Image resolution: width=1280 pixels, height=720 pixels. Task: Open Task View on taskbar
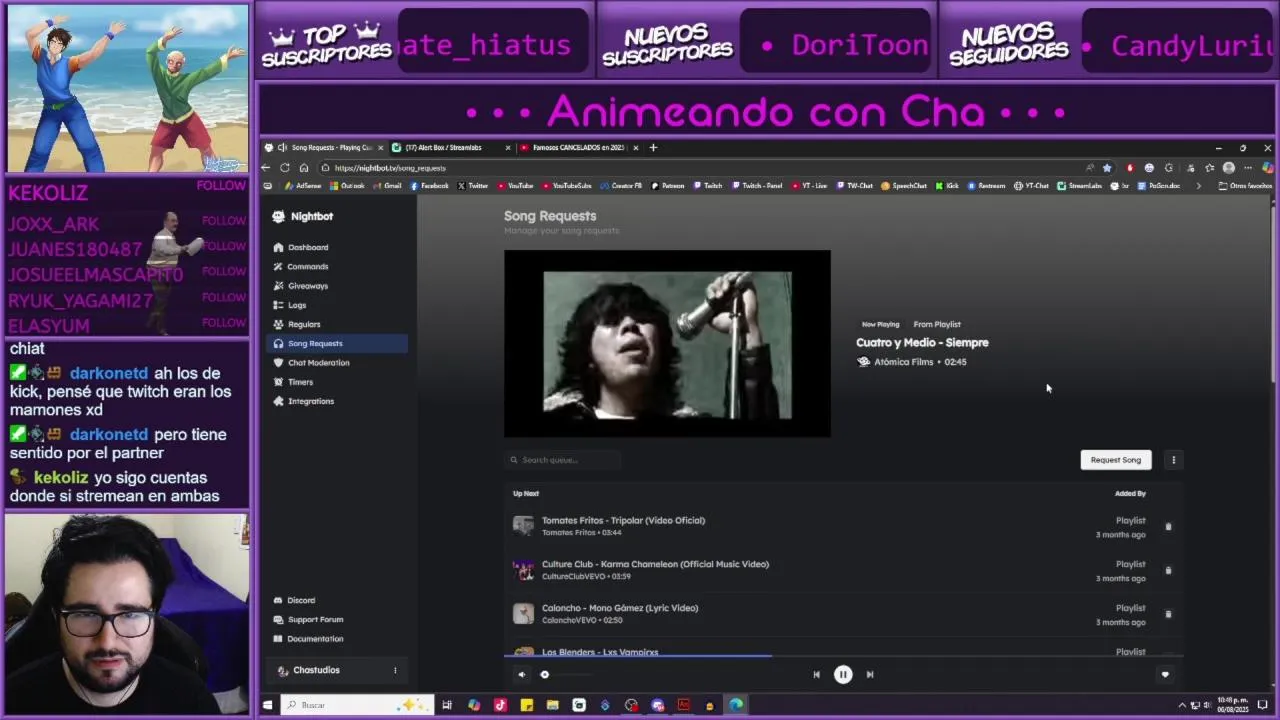[447, 705]
